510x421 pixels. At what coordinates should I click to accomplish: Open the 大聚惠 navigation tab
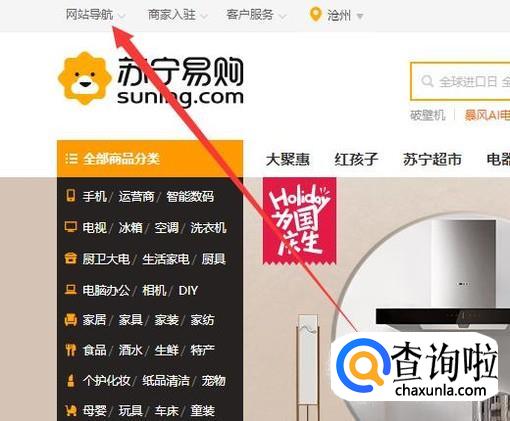click(288, 159)
